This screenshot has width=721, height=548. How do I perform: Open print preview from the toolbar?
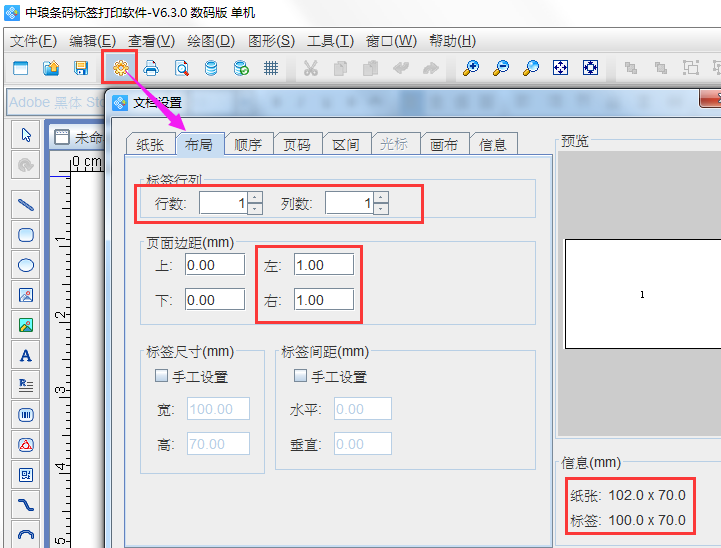[x=181, y=68]
